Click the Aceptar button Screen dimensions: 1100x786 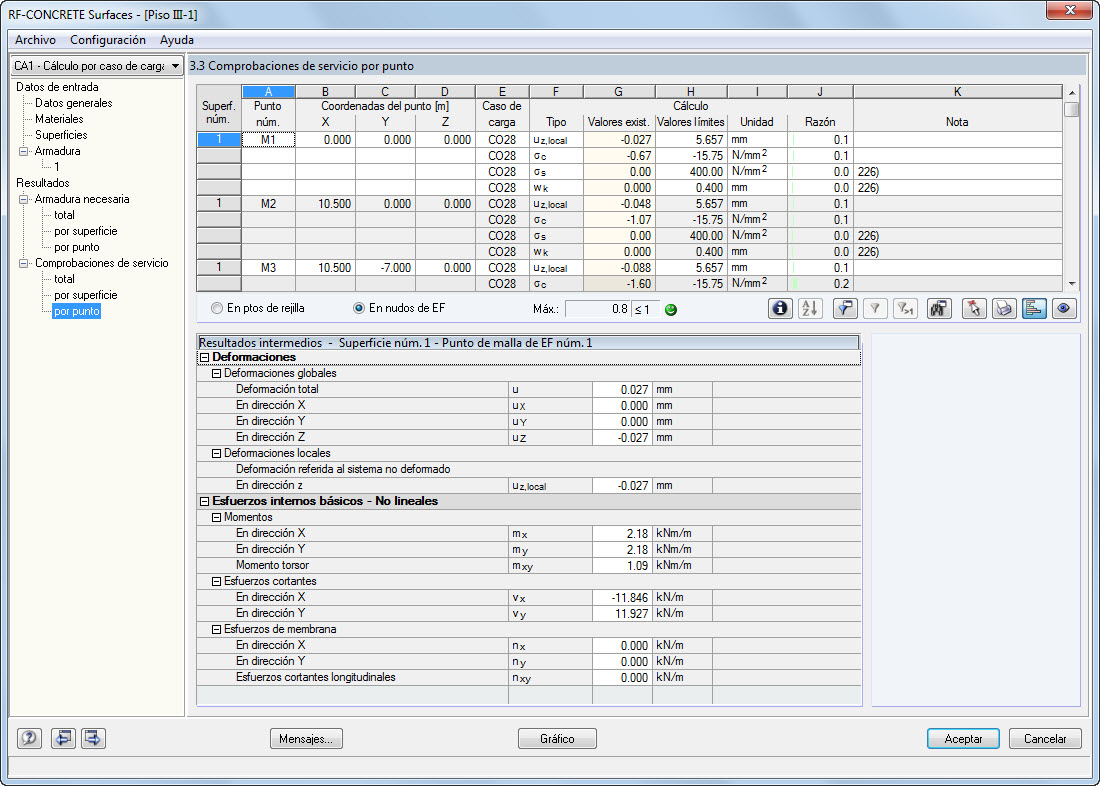tap(963, 738)
